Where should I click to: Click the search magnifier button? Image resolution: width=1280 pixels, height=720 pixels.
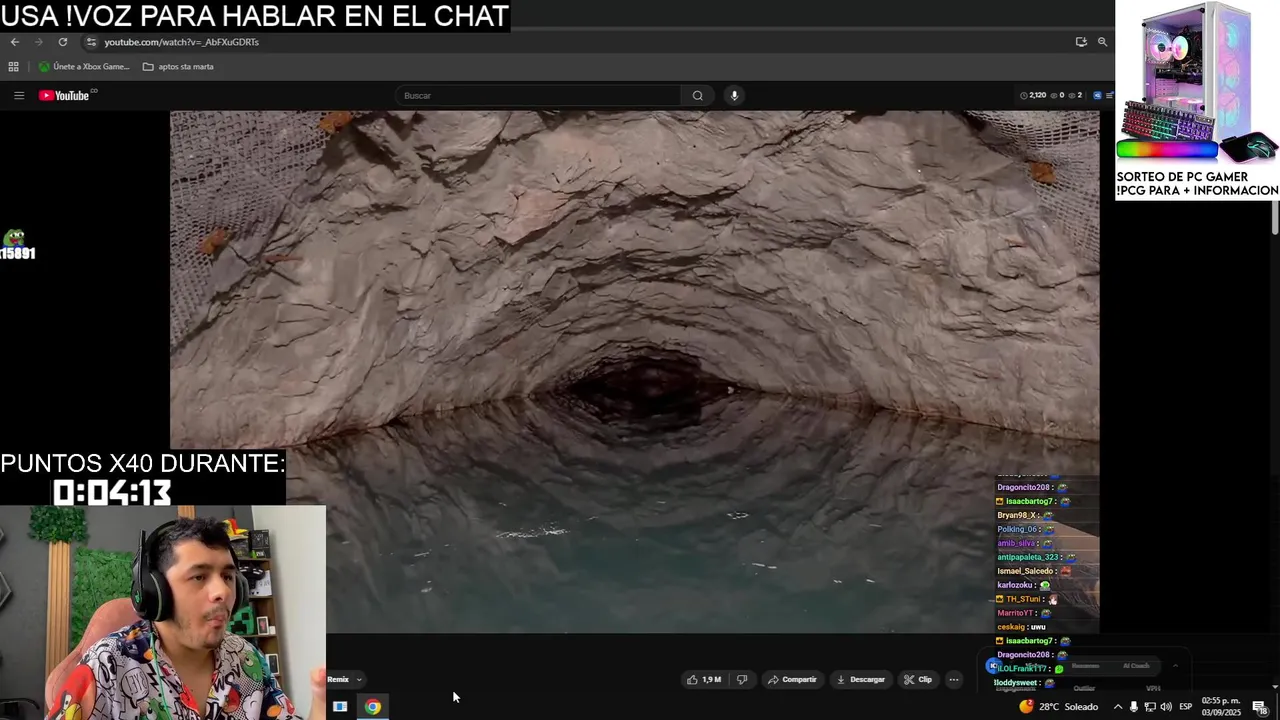point(698,96)
